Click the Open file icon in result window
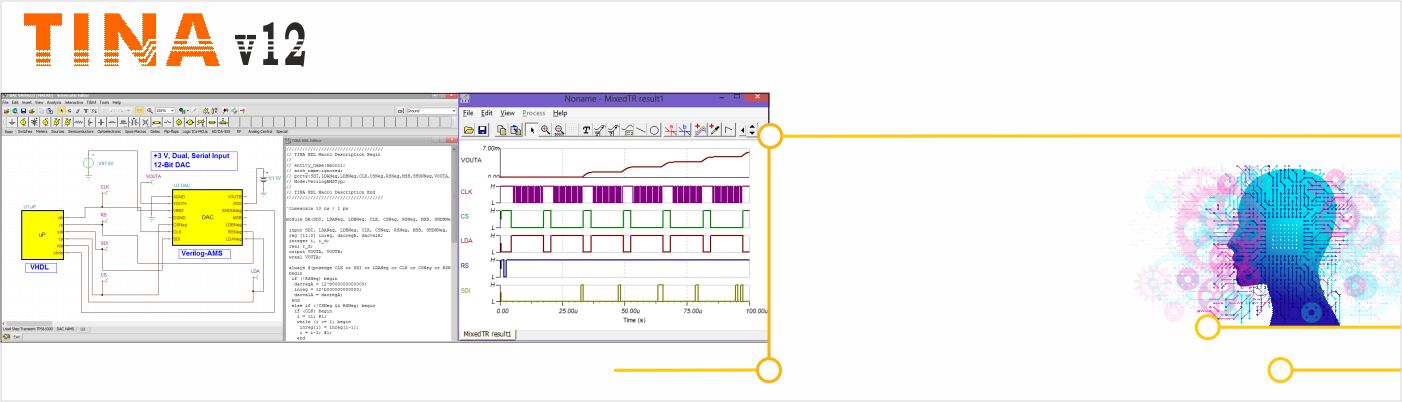This screenshot has width=1402, height=402. click(x=467, y=130)
